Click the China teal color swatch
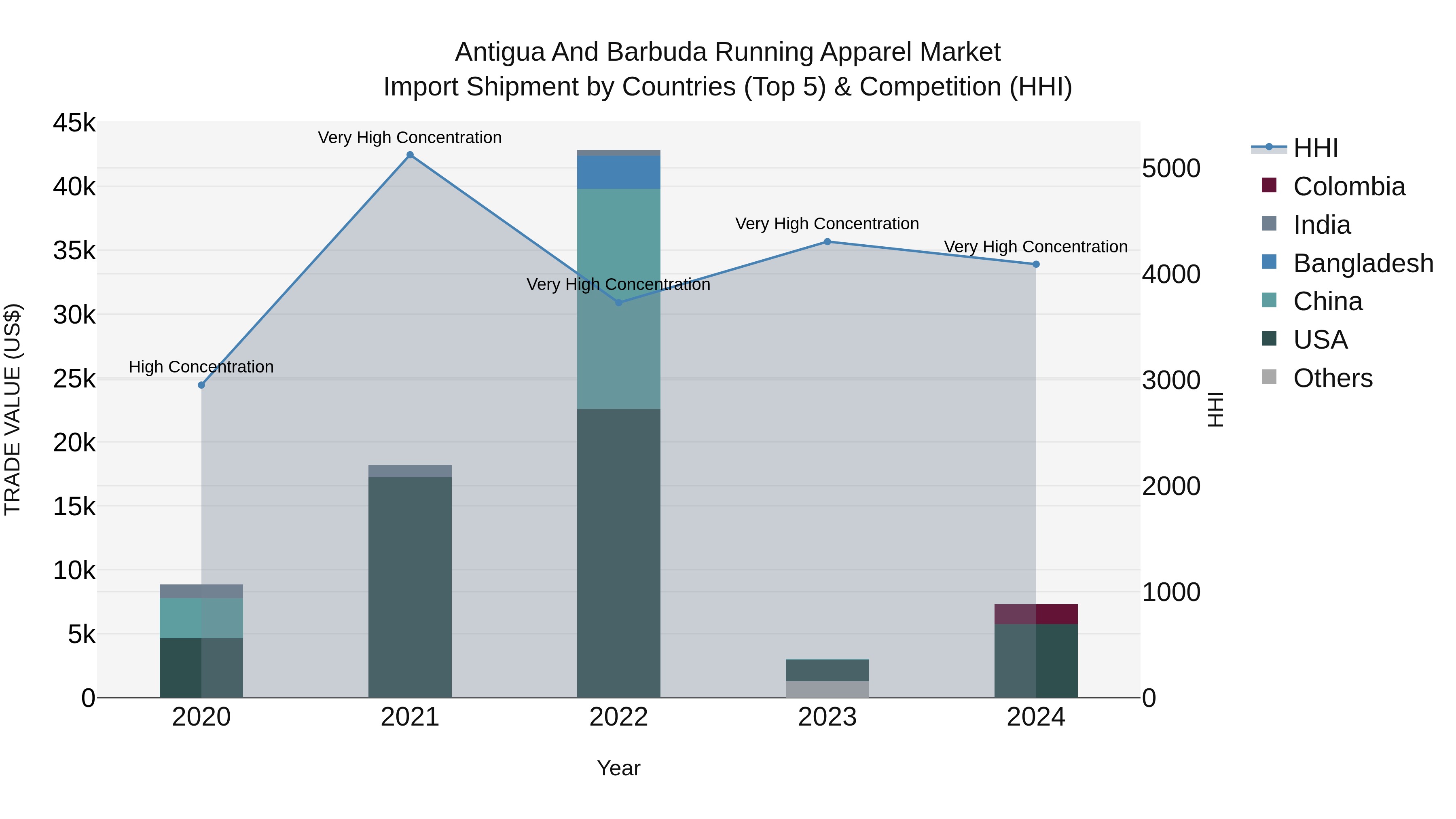Screen dimensions: 1456x819 click(1269, 300)
